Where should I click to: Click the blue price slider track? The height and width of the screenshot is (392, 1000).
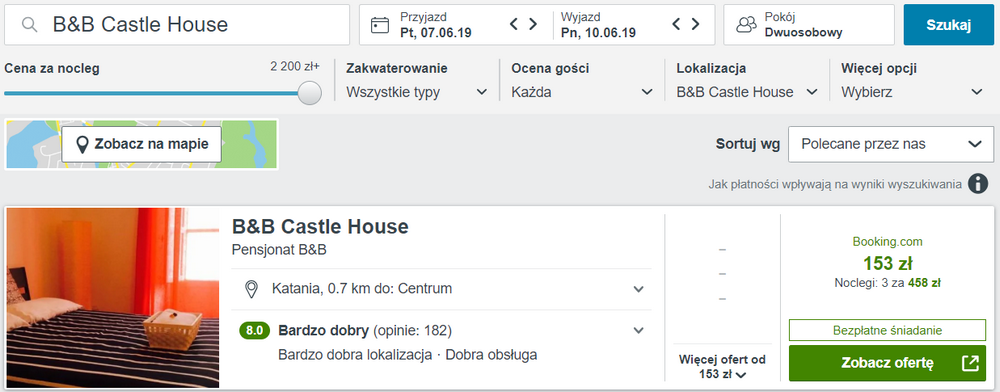(x=152, y=93)
